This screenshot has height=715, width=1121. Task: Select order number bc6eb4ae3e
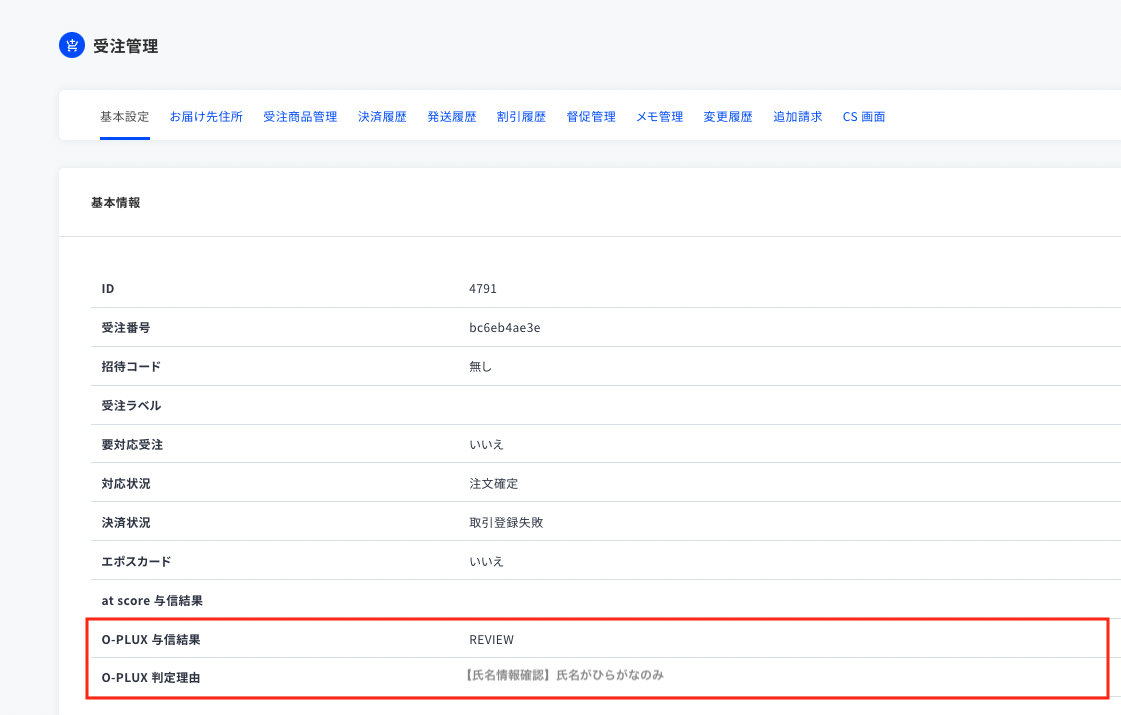pos(505,327)
